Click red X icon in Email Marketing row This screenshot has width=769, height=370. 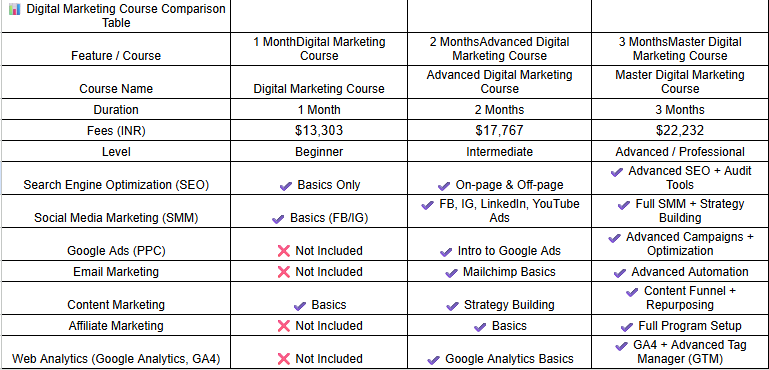pos(284,272)
